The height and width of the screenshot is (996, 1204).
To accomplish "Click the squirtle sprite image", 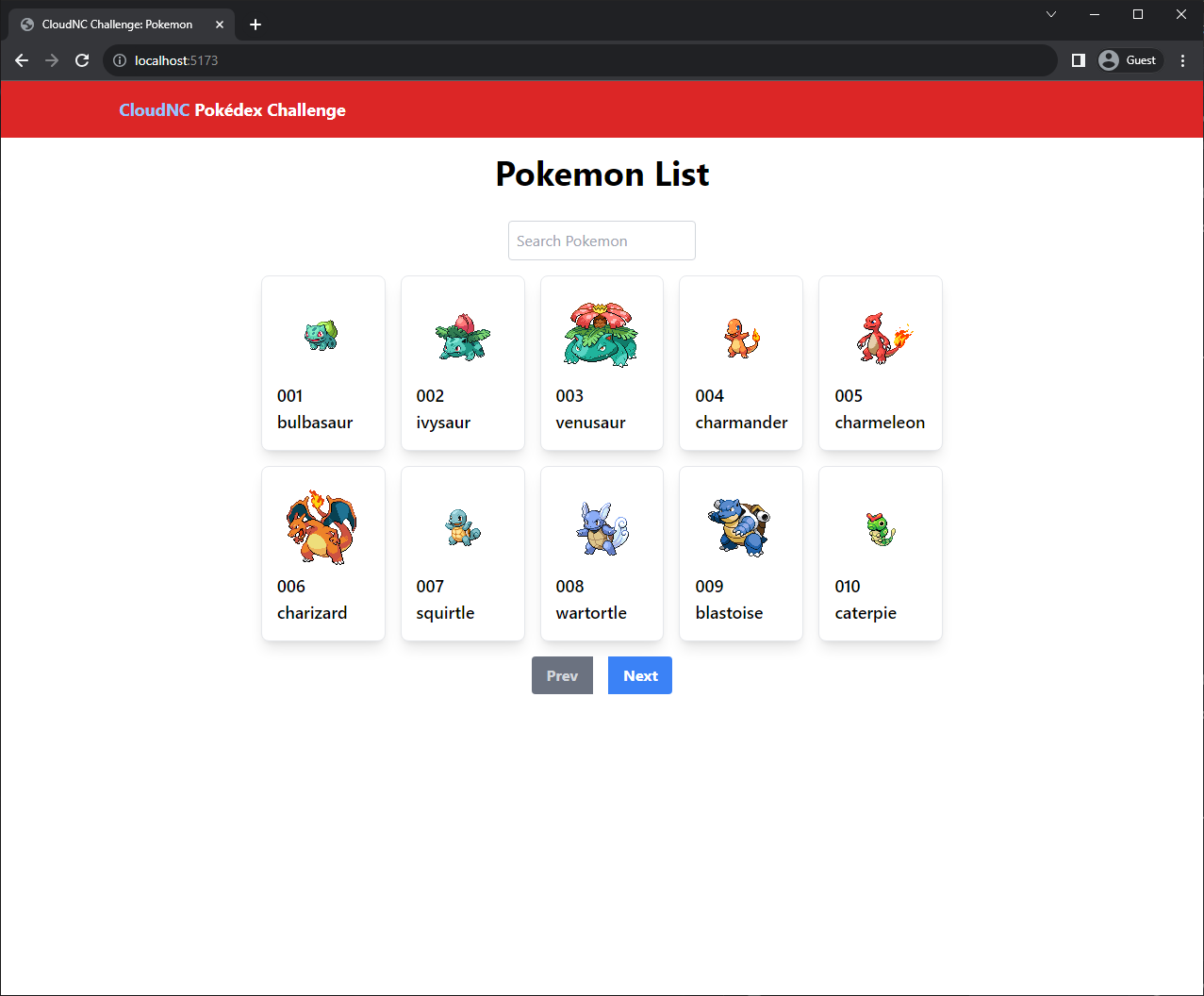I will tap(462, 526).
